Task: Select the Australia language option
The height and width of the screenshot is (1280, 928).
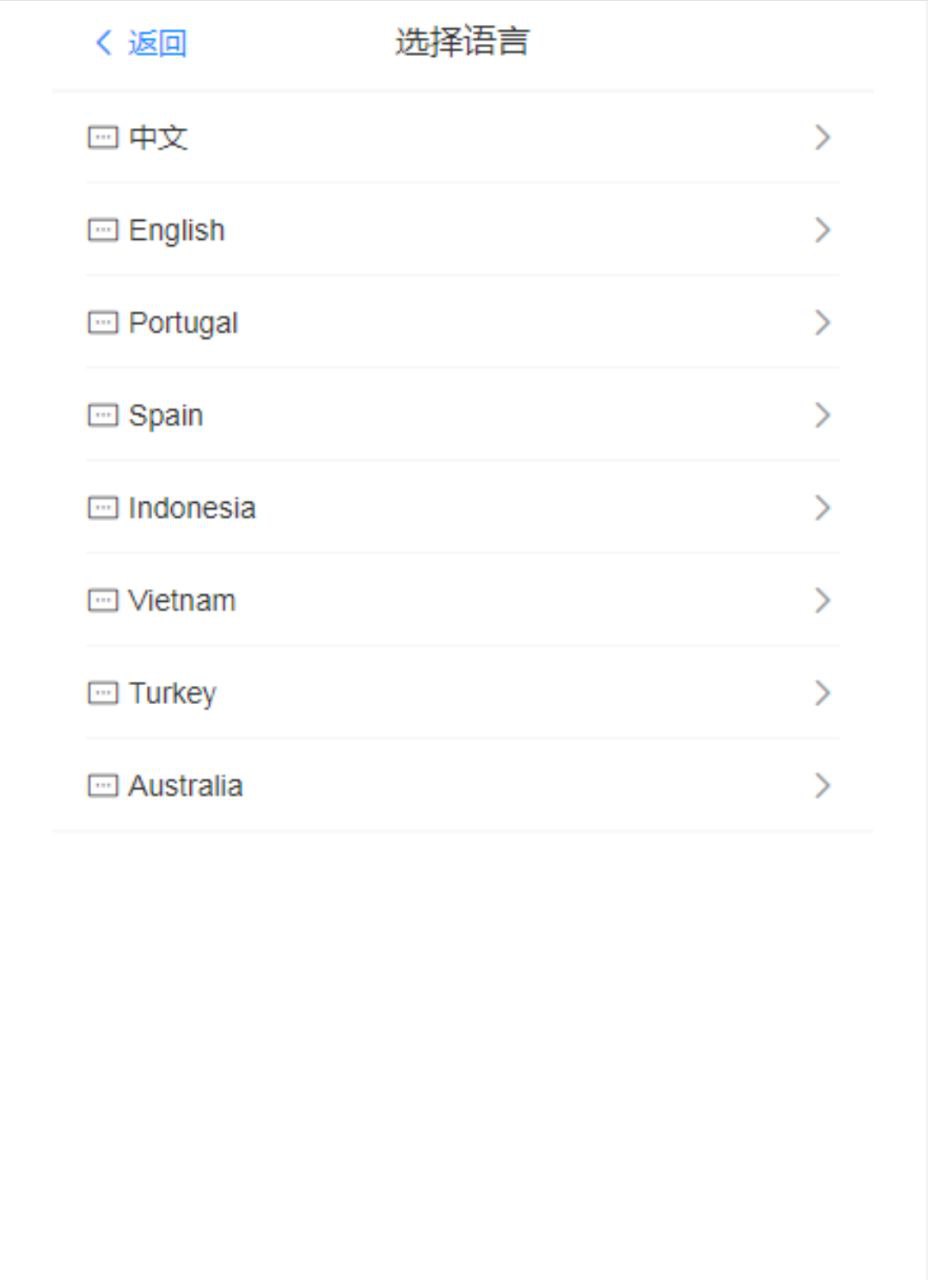Action: [x=185, y=786]
